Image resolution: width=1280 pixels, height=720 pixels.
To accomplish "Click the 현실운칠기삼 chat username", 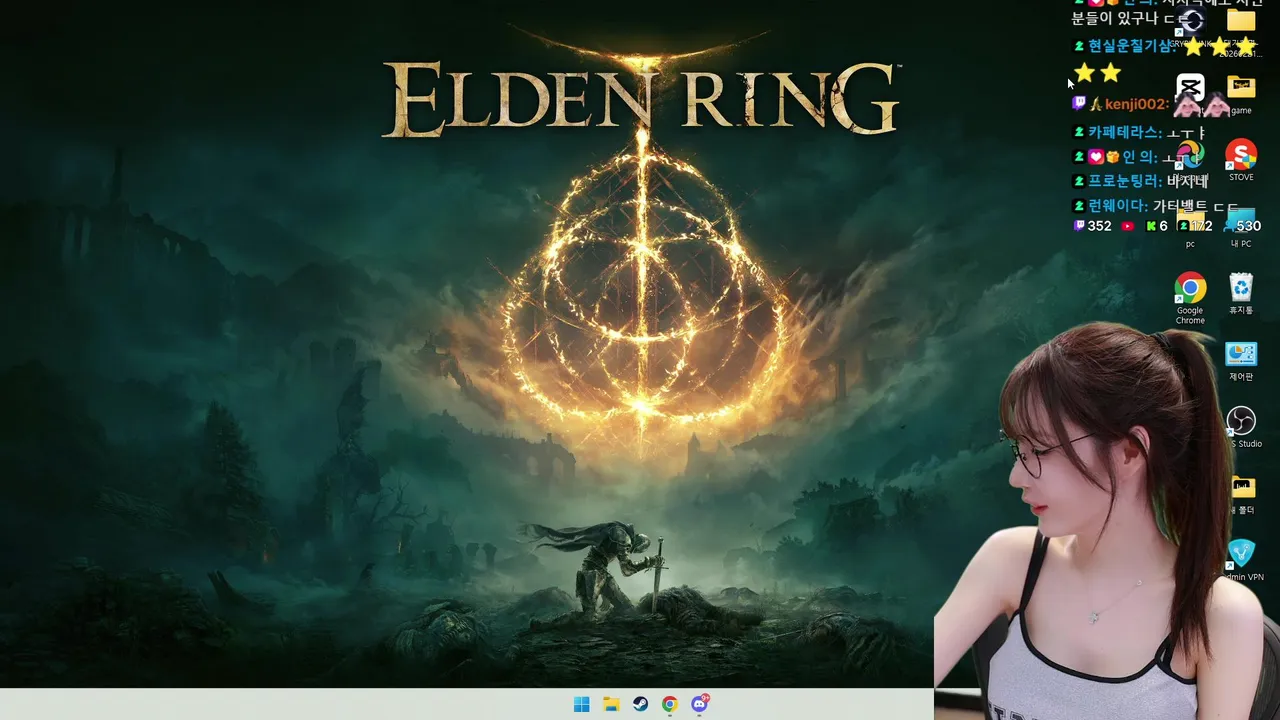I will tap(1131, 46).
